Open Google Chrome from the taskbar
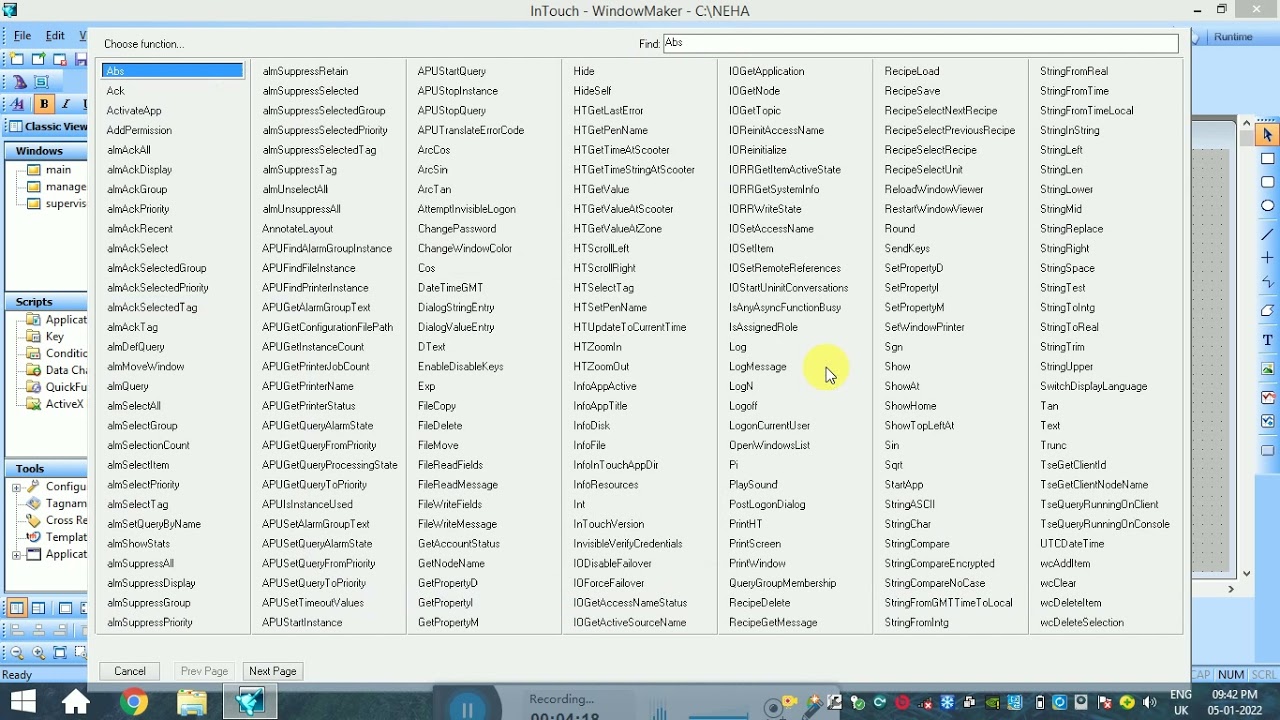Screen dimensions: 1280x720 [x=133, y=702]
